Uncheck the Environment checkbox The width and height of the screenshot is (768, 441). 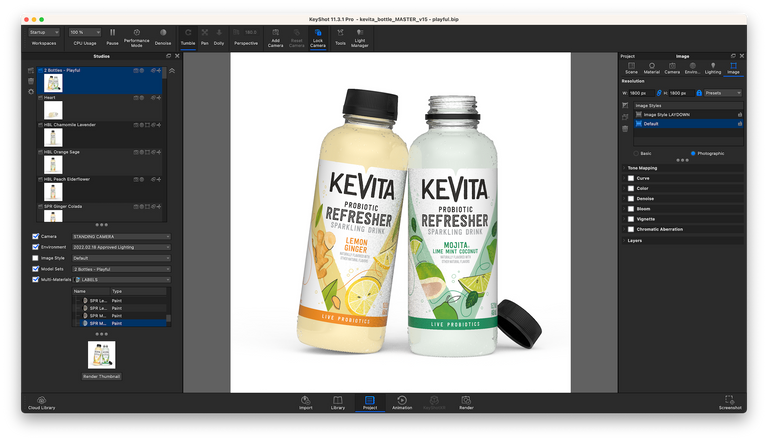tap(37, 247)
